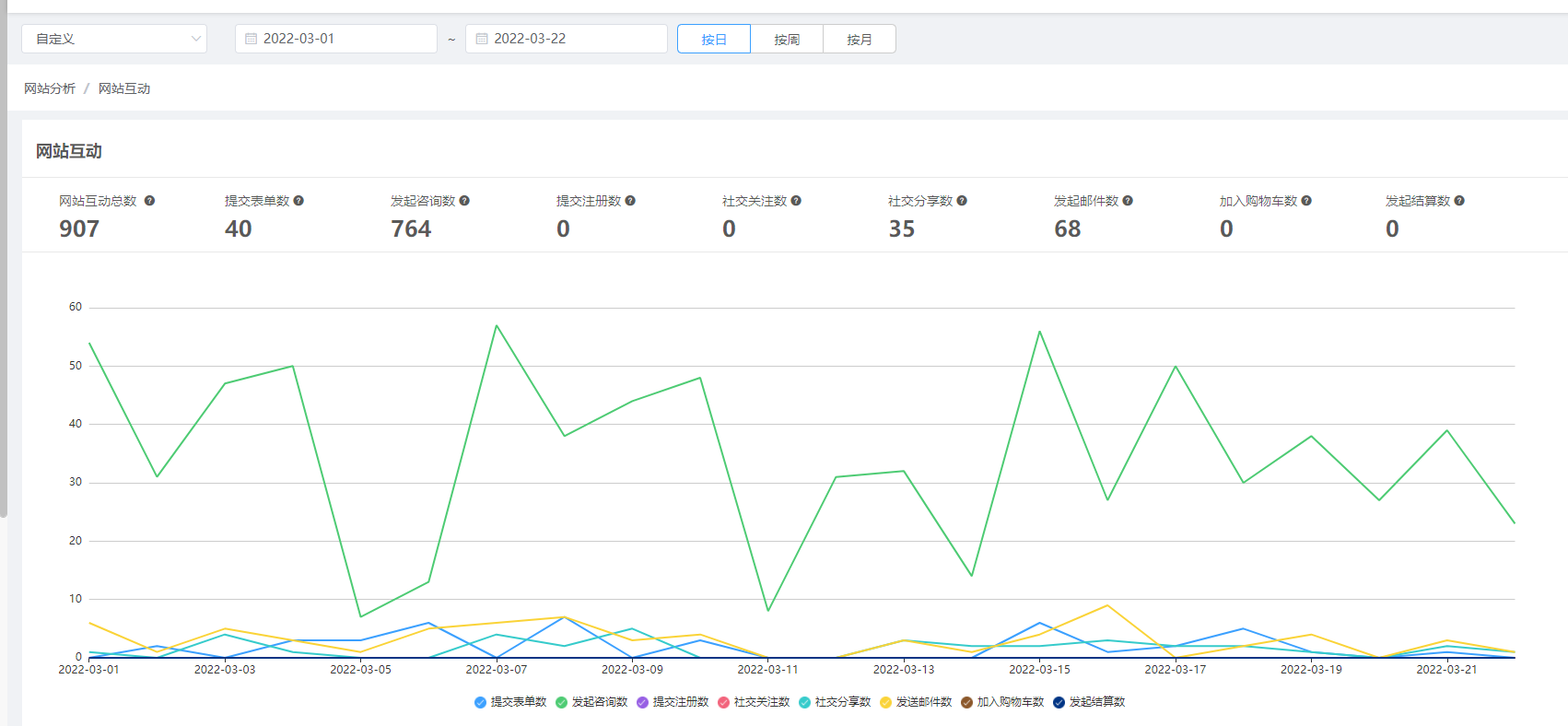
Task: Toggle 提交表单数 series in chart legend
Action: (x=509, y=702)
